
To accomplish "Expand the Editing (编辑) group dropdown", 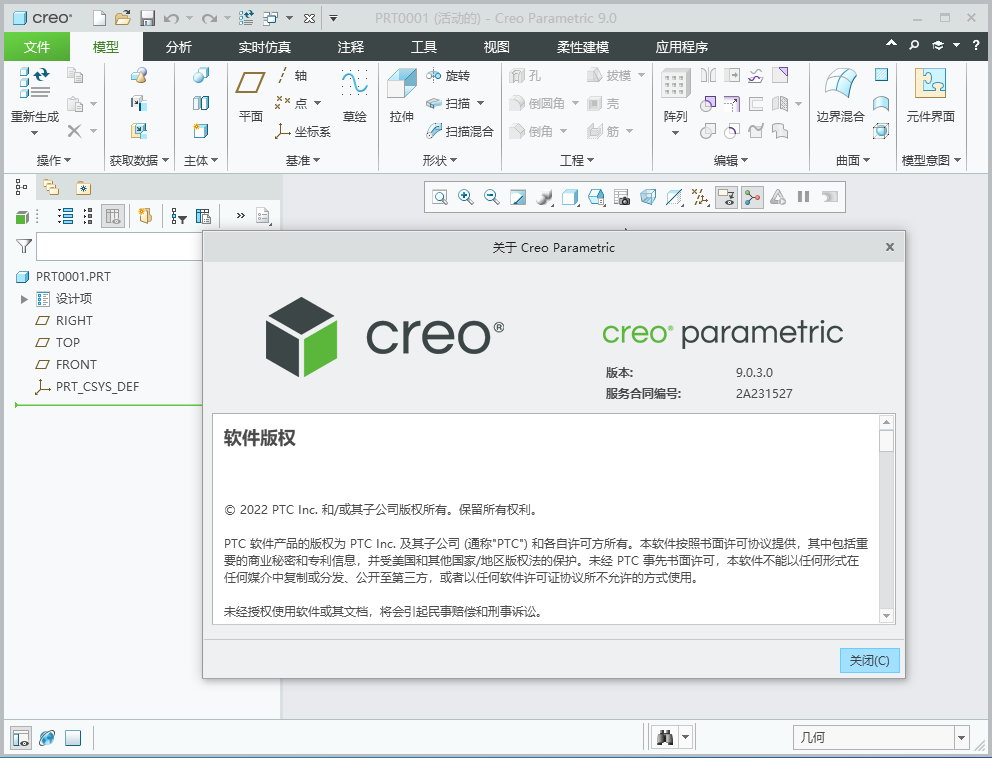I will click(731, 161).
